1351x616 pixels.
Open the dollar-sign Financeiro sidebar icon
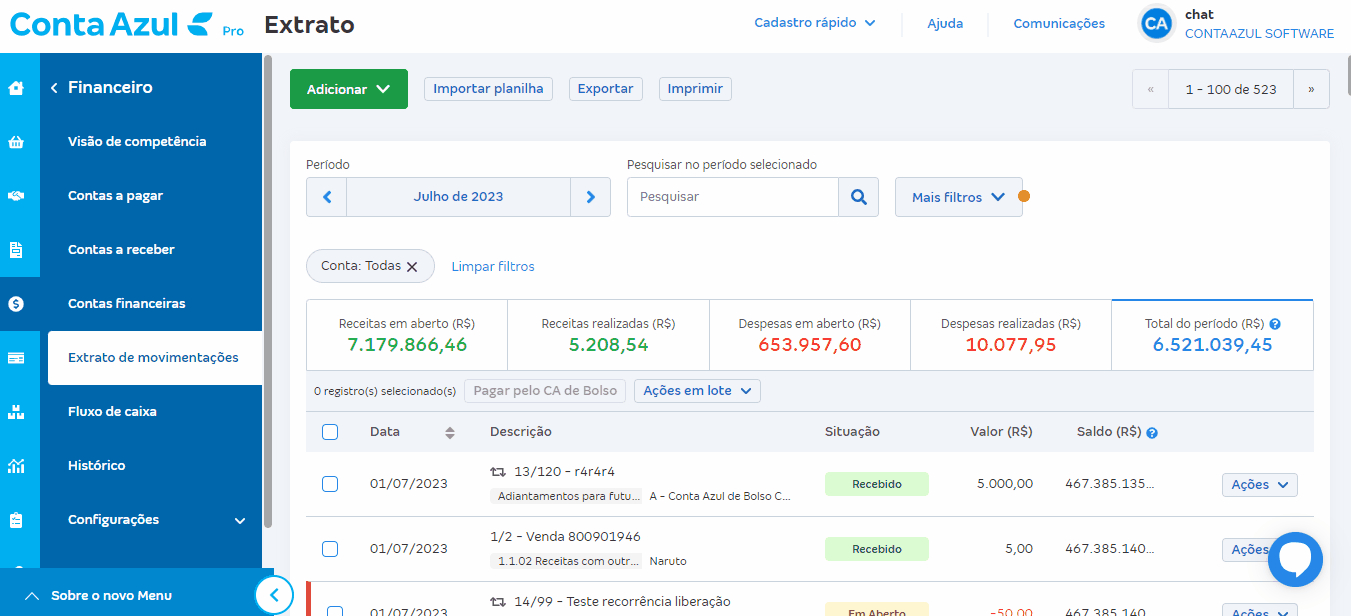click(x=16, y=304)
